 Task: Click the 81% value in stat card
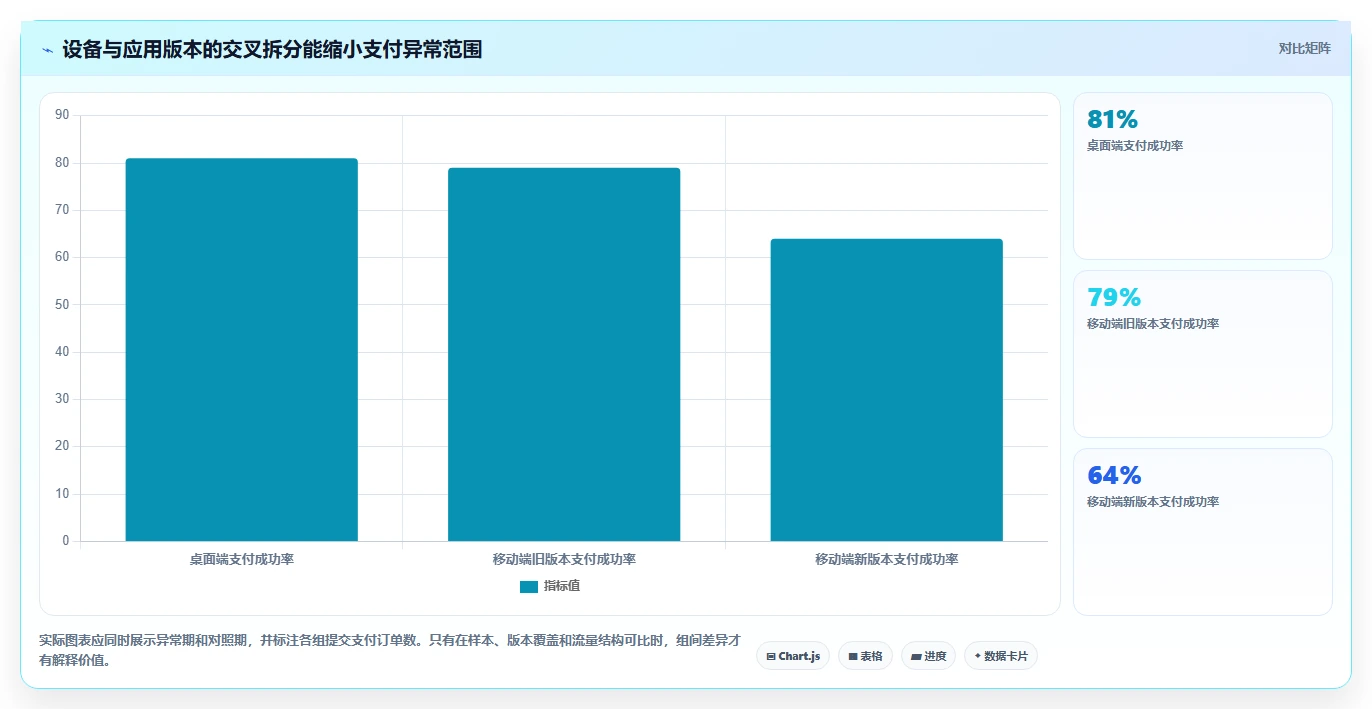point(1112,120)
